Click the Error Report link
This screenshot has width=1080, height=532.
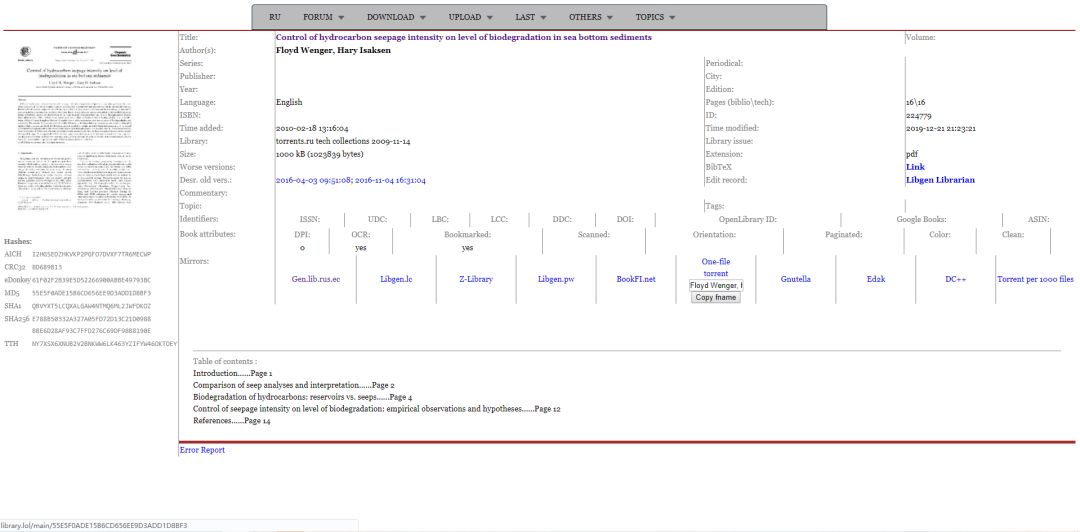click(202, 450)
